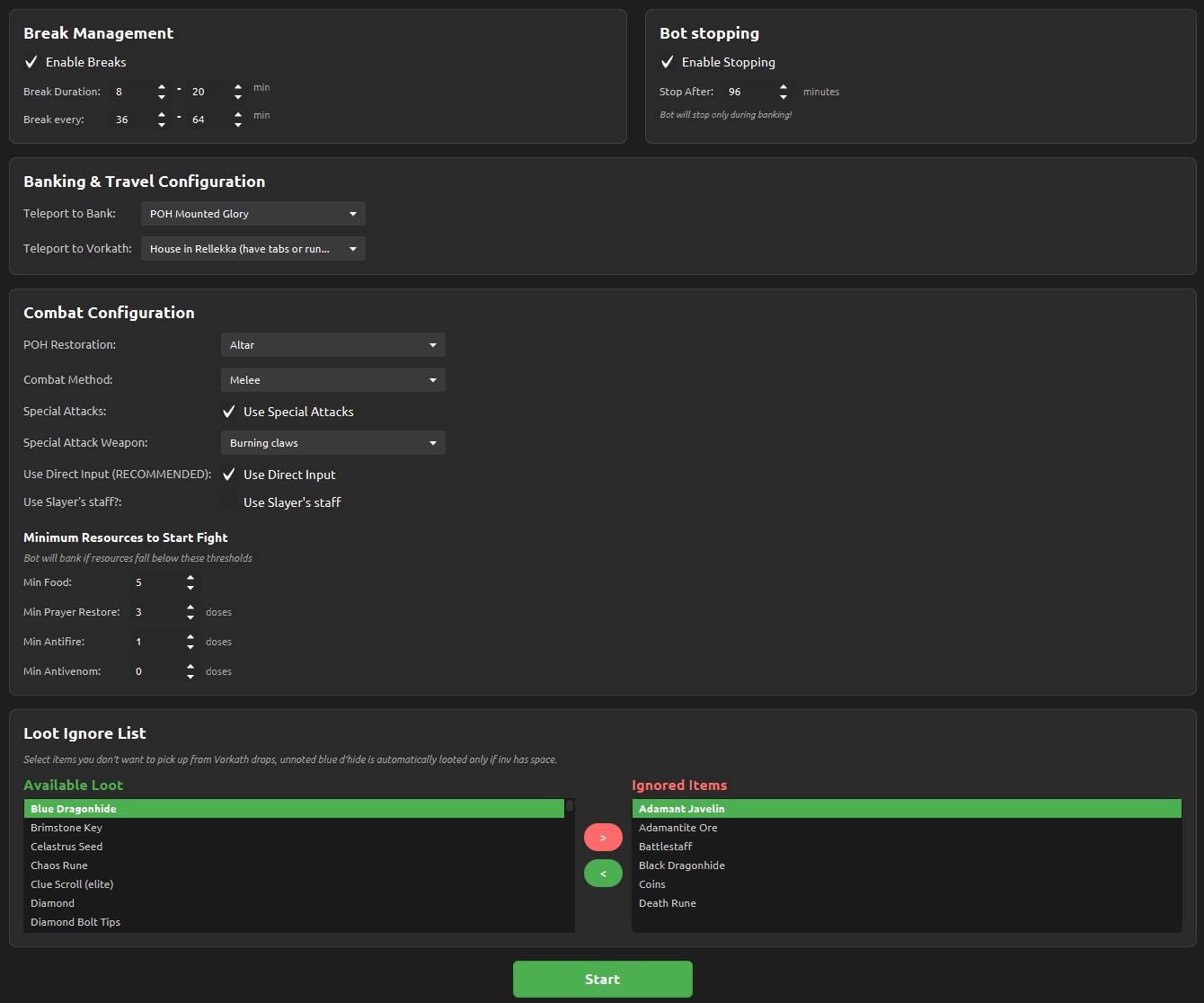The width and height of the screenshot is (1204, 1003).
Task: Click the Stop After minutes input field
Action: click(748, 92)
